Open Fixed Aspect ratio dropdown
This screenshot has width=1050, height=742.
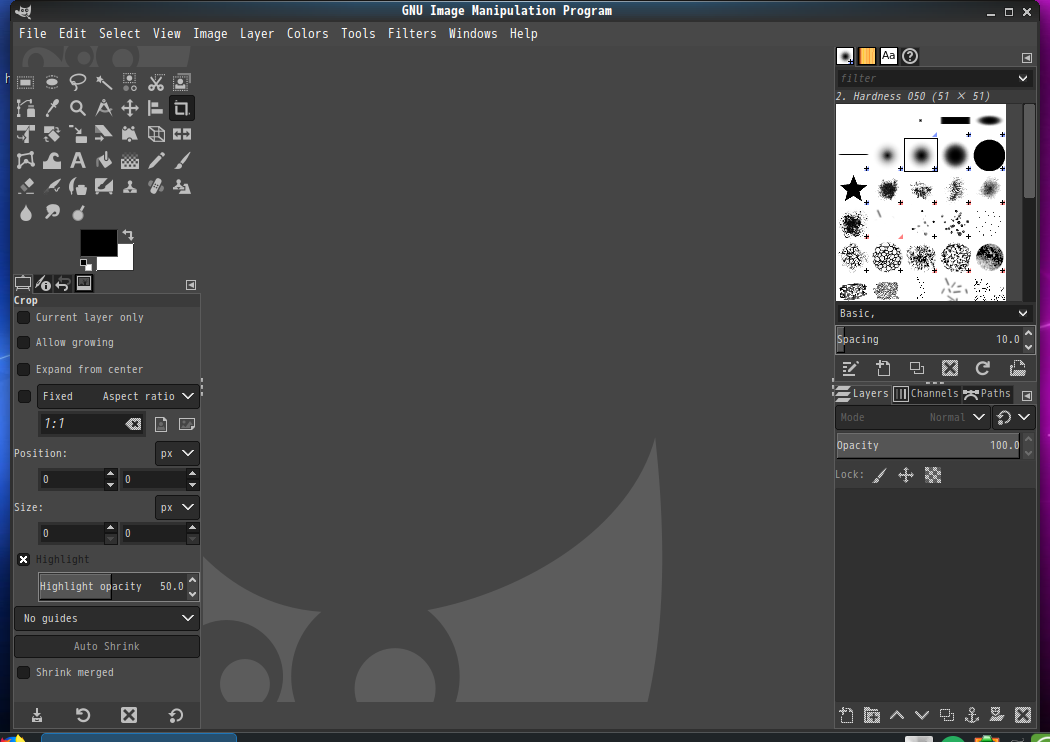point(118,396)
